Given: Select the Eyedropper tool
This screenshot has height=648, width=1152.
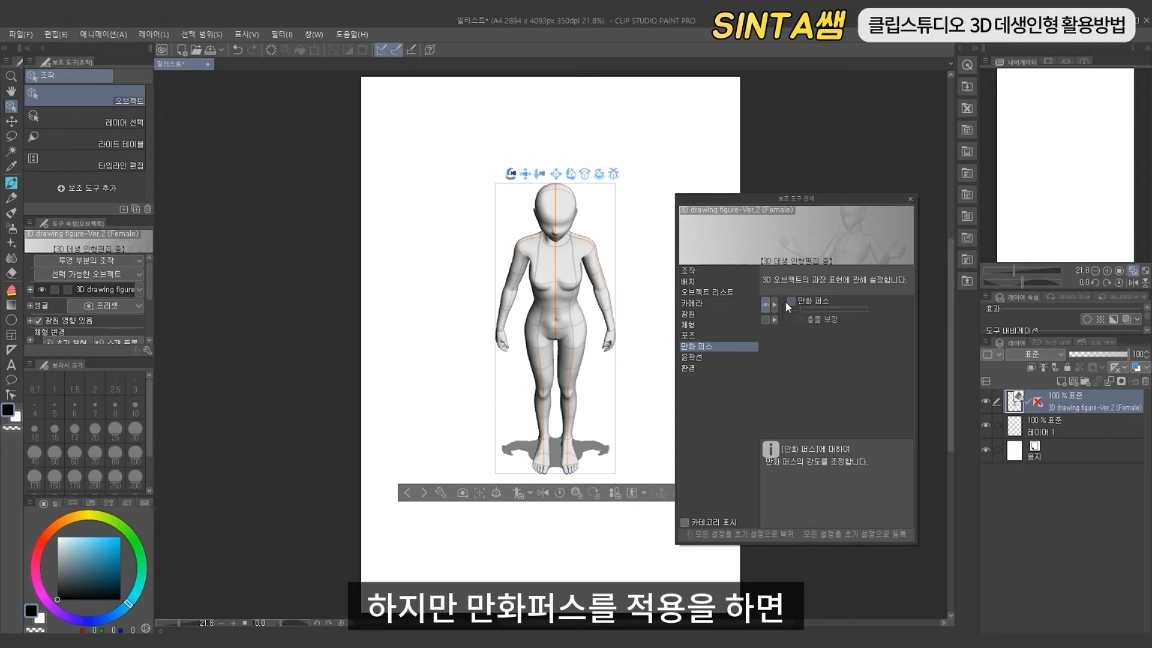Looking at the screenshot, I should (11, 167).
